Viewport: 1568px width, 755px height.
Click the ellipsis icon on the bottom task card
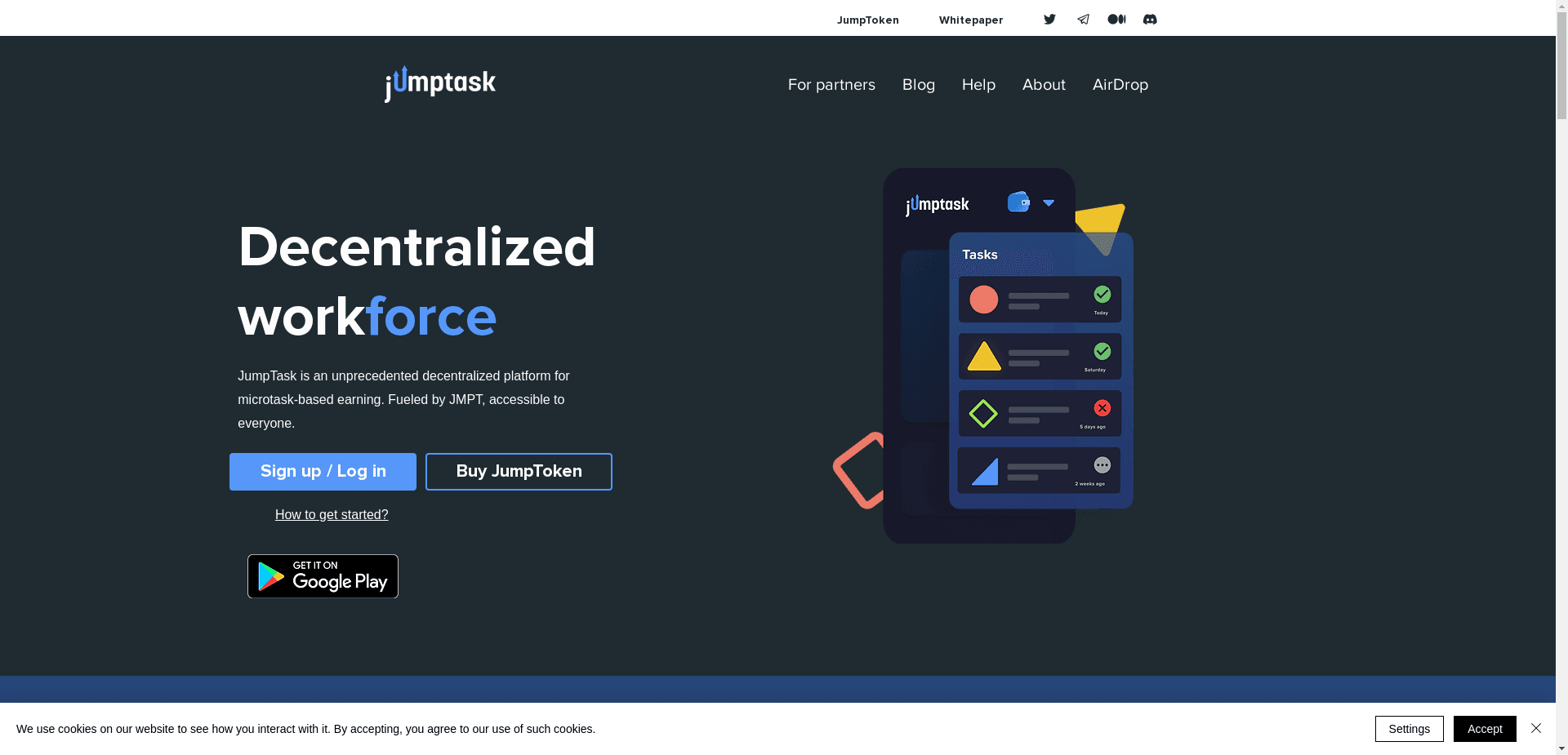click(1102, 464)
